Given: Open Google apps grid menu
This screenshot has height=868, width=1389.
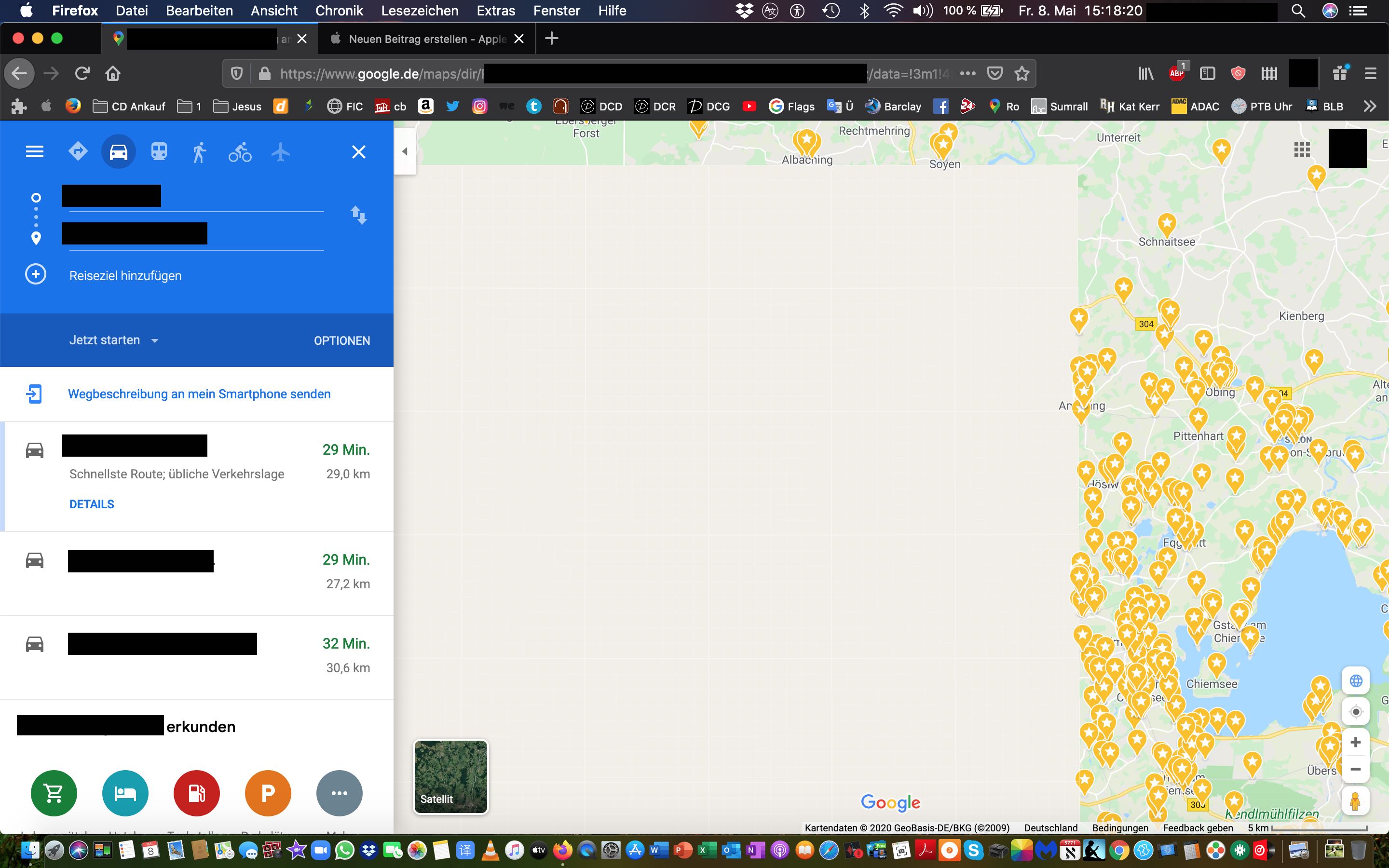Looking at the screenshot, I should [x=1302, y=150].
